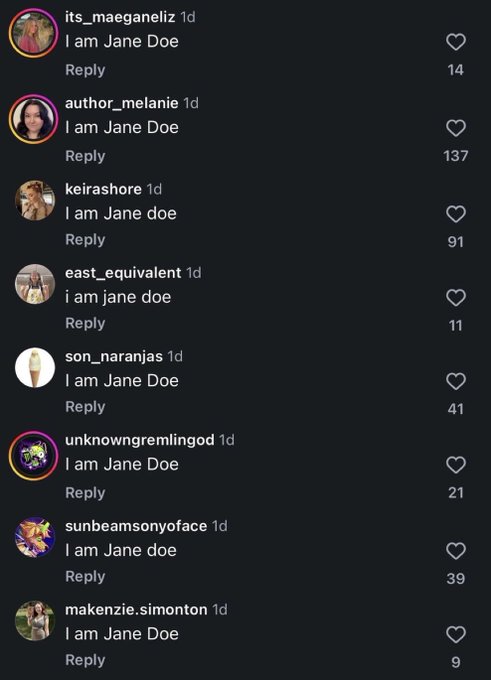Like son_naranjas's comment
The image size is (491, 680).
(455, 381)
